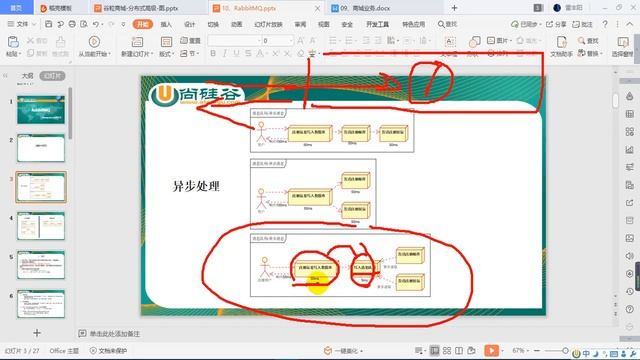This screenshot has height=360, width=640.
Task: Toggle Underline formatting
Action: click(236, 53)
